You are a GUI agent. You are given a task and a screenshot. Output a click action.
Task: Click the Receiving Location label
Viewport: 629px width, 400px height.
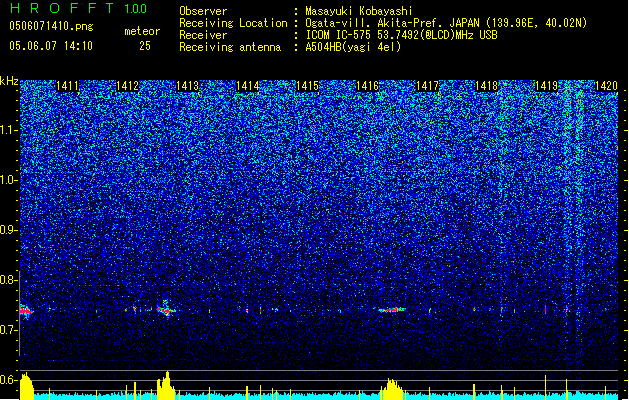tap(233, 23)
